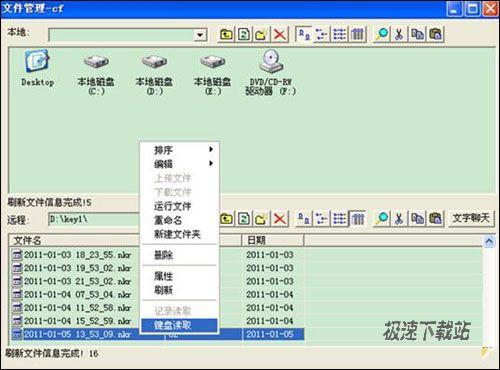Switch local pane to small icons view

tap(322, 34)
